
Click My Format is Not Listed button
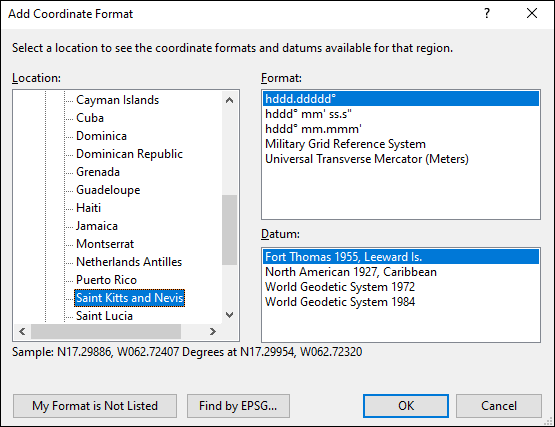[x=95, y=406]
